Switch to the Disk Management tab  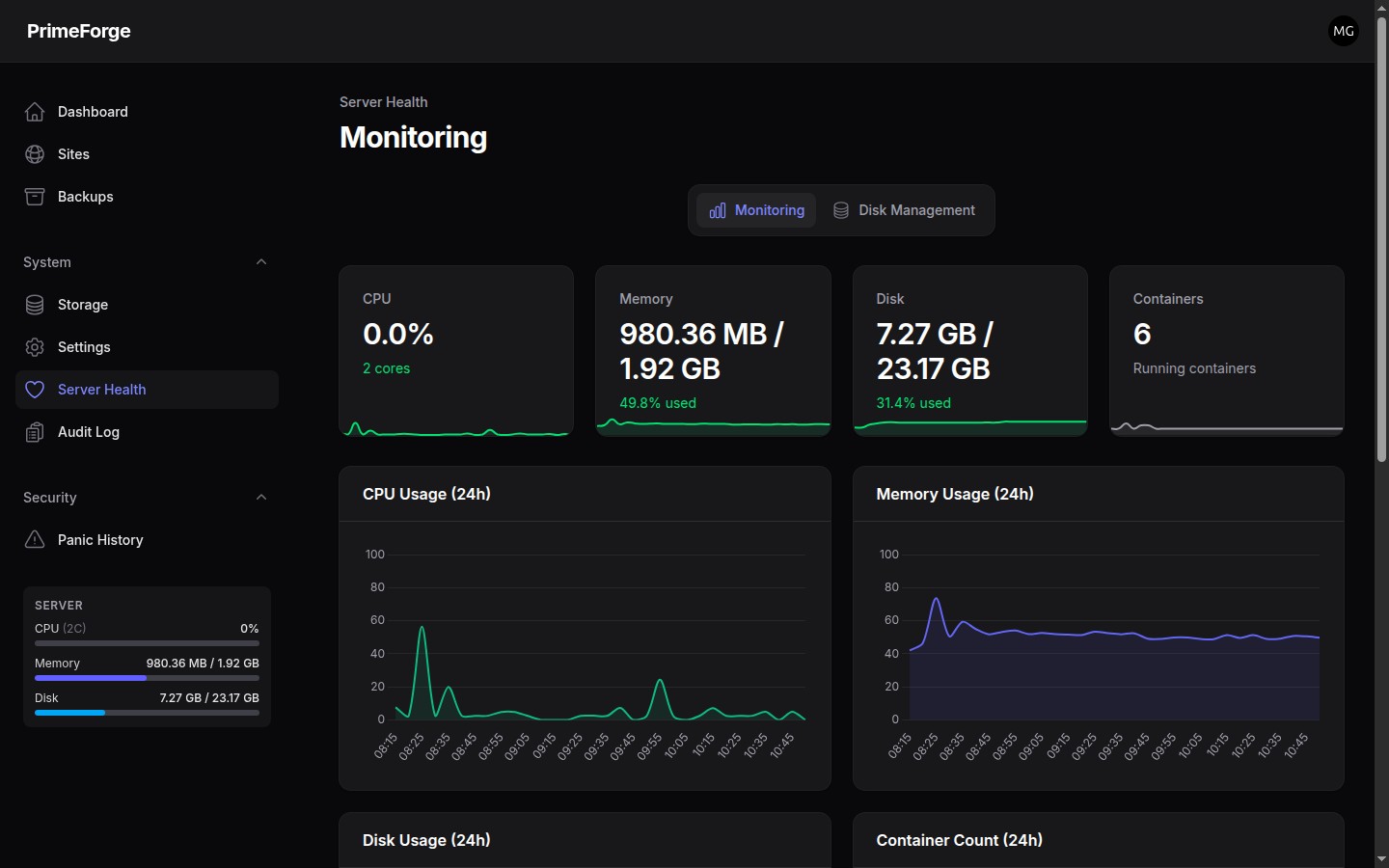(x=904, y=210)
